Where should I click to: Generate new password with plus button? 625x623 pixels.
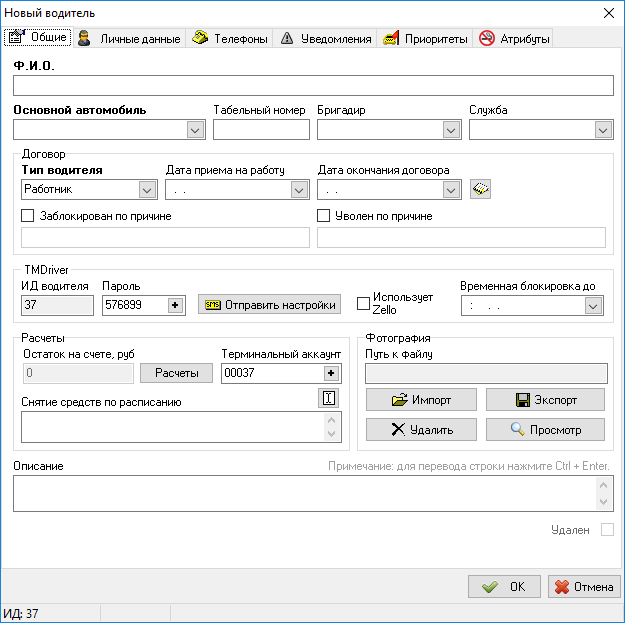pyautogui.click(x=175, y=305)
